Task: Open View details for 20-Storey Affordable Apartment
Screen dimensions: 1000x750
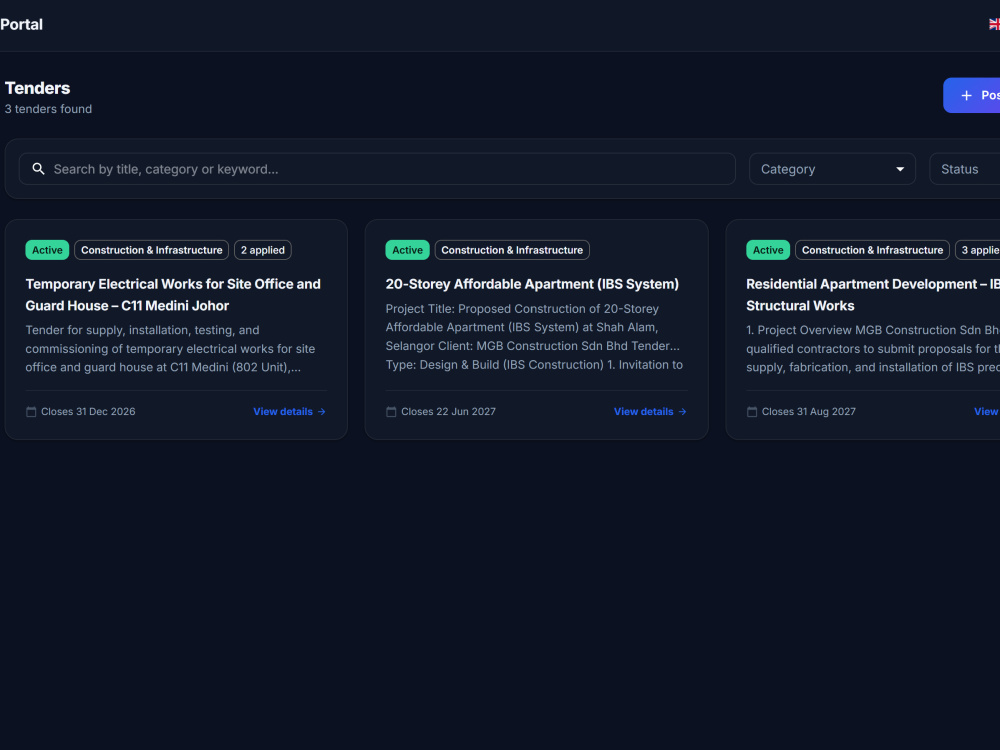Action: click(650, 411)
